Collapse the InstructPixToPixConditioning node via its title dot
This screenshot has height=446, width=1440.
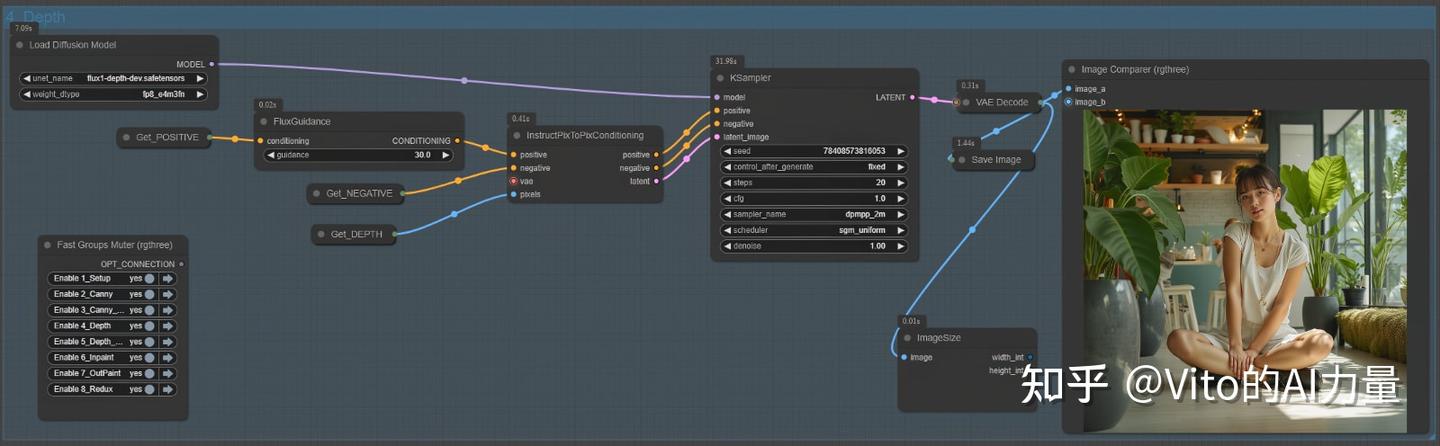coord(517,135)
